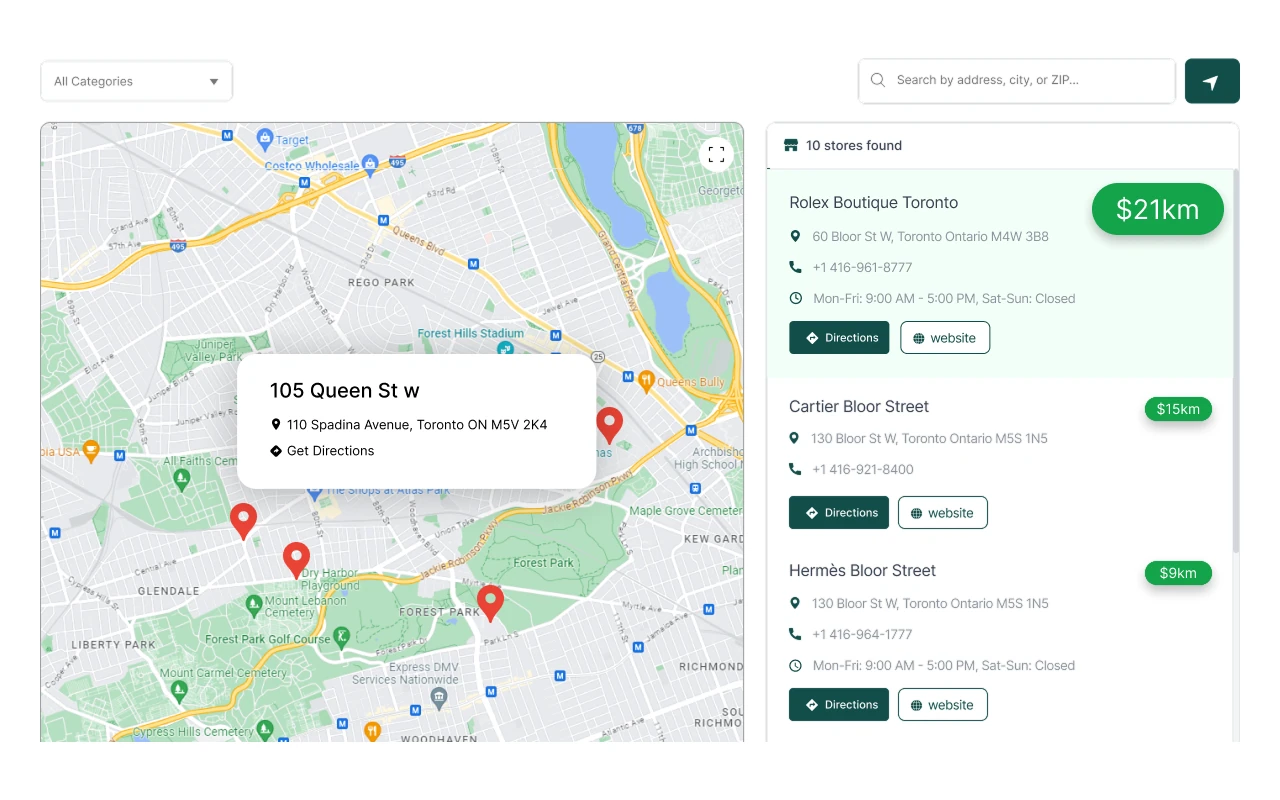Click the $21km distance badge

point(1157,209)
